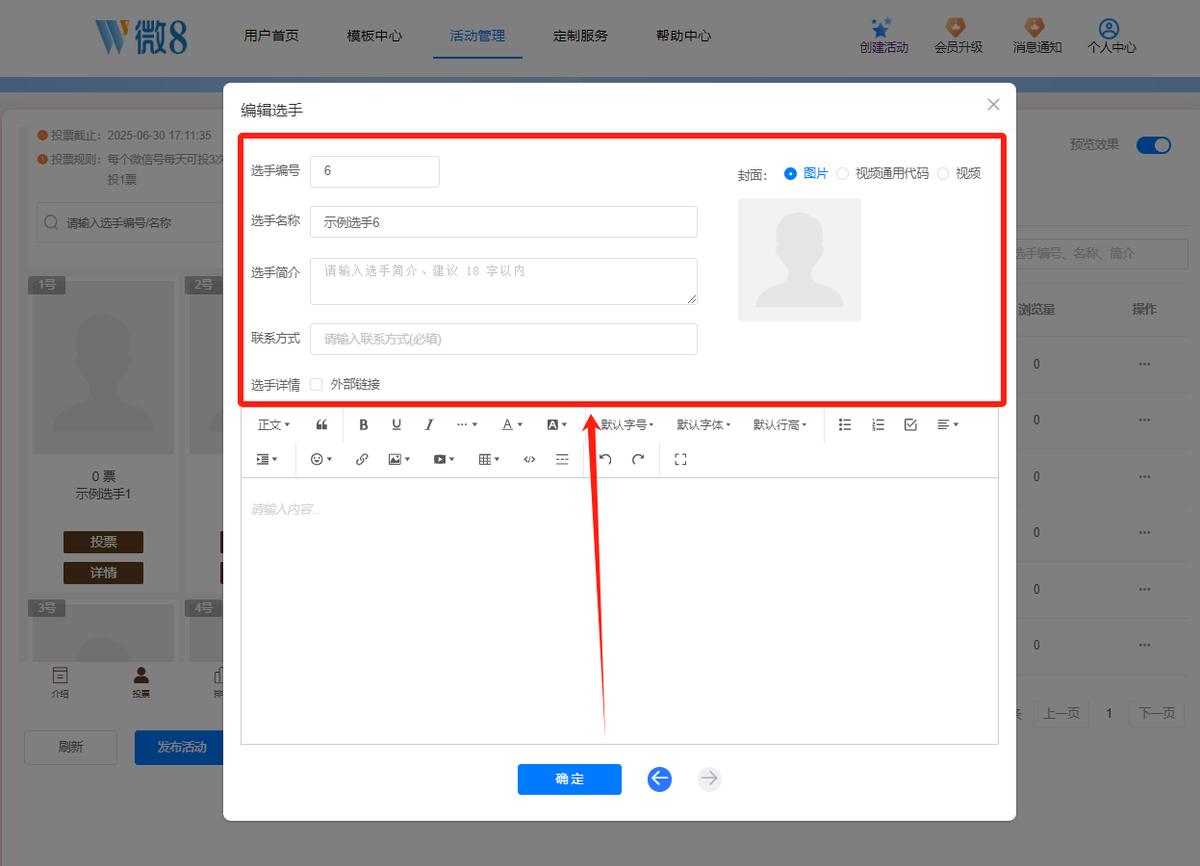Open the text alignment dropdown
Image resolution: width=1200 pixels, height=866 pixels.
(x=947, y=425)
